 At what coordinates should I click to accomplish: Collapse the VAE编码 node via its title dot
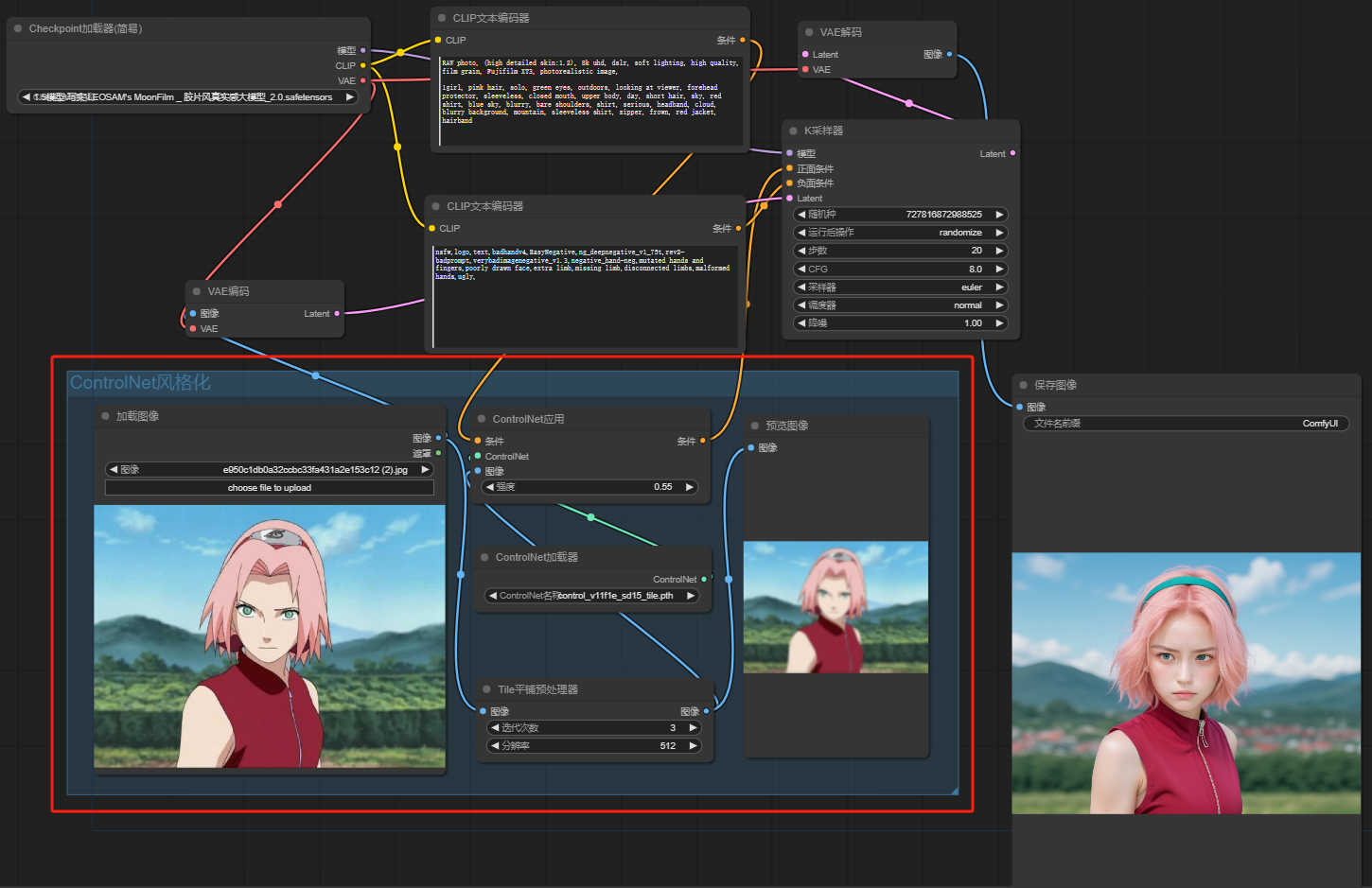pos(197,291)
